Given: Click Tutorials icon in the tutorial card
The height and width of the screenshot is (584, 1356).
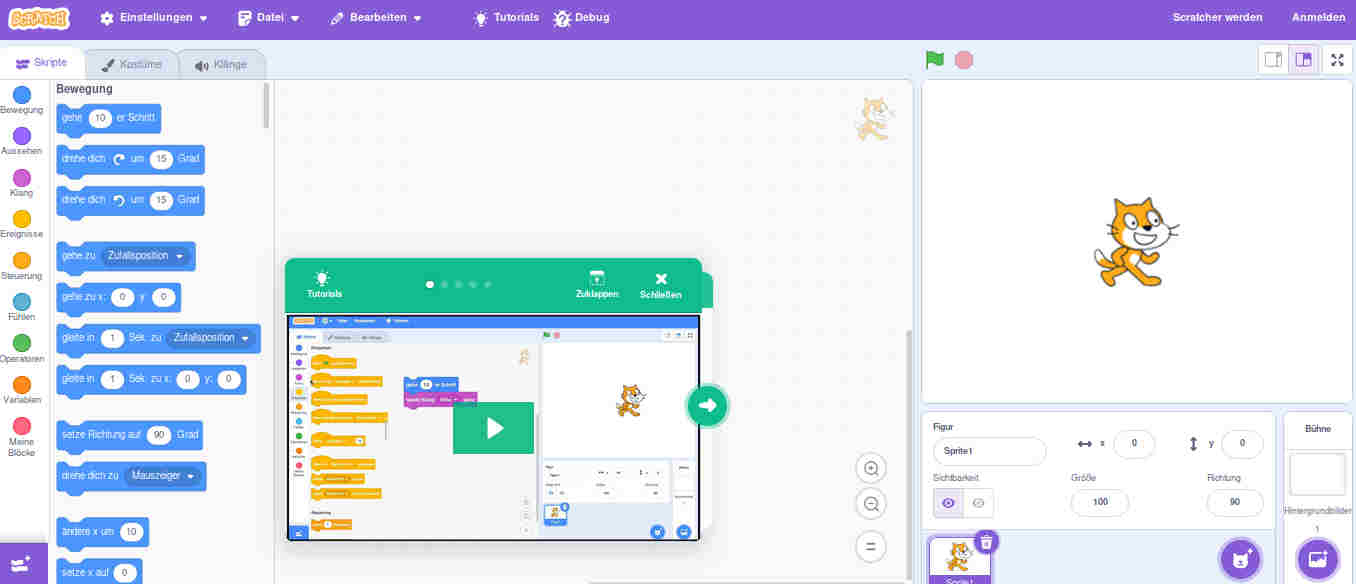Looking at the screenshot, I should coord(324,284).
